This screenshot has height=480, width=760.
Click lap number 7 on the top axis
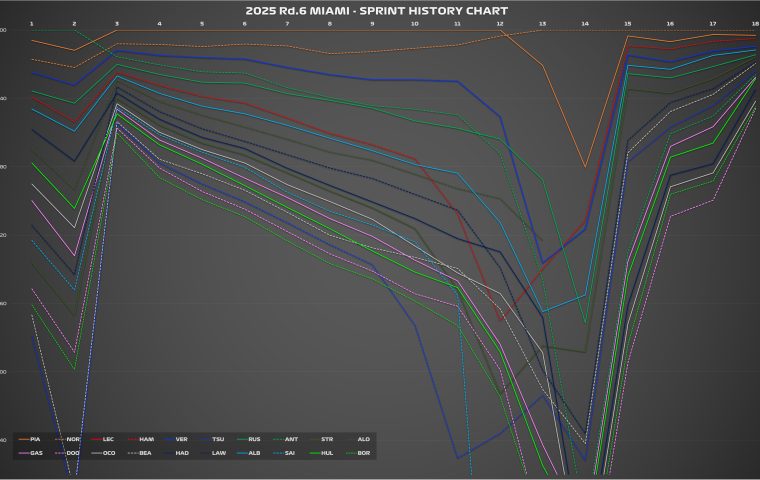287,24
